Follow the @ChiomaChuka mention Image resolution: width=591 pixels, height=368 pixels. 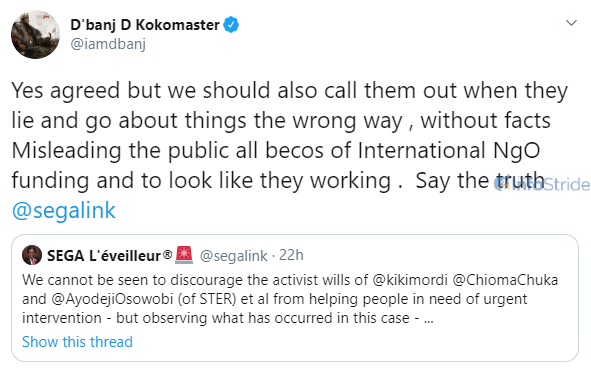[505, 280]
